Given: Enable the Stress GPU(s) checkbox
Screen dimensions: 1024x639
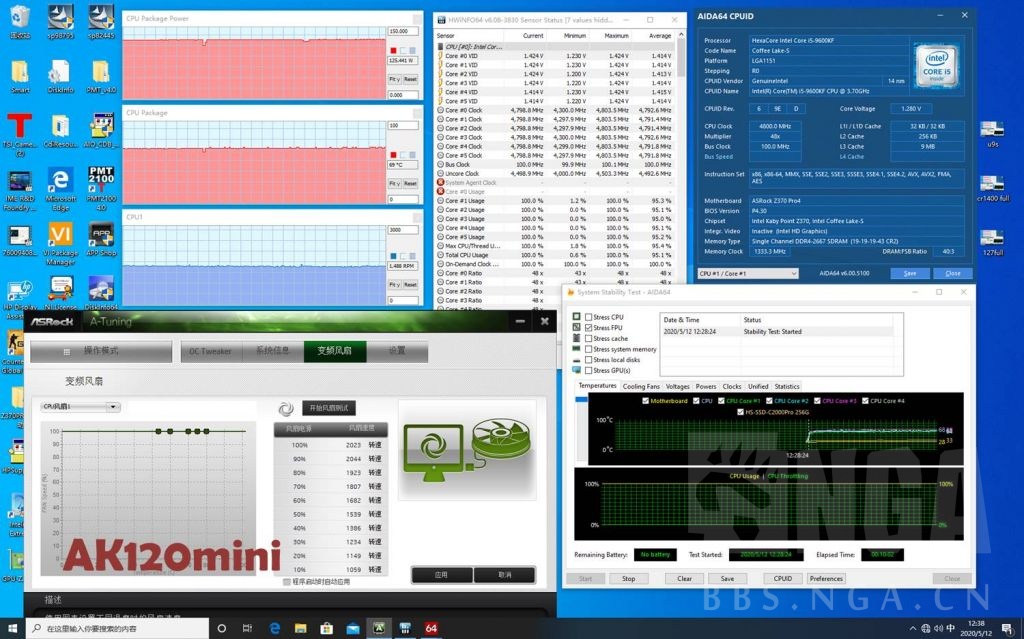Looking at the screenshot, I should pyautogui.click(x=588, y=370).
